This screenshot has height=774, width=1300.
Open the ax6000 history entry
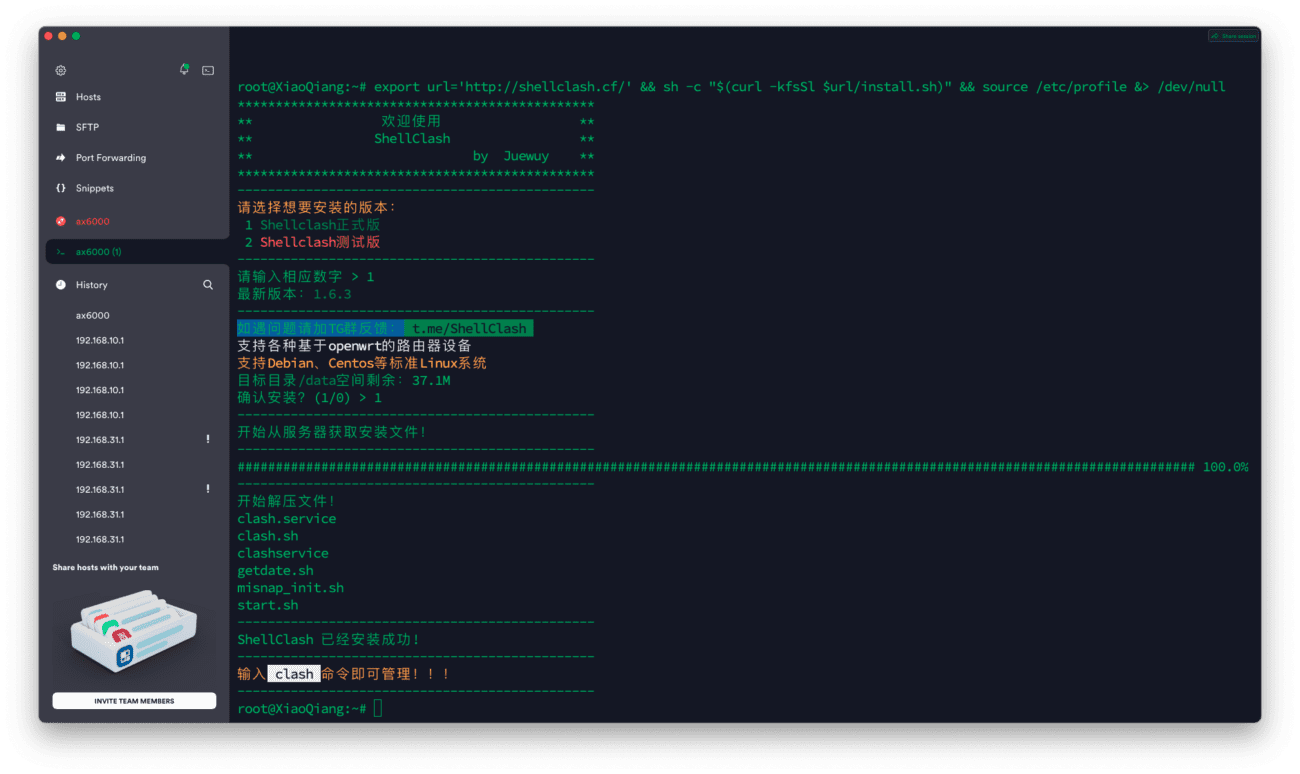(x=93, y=315)
